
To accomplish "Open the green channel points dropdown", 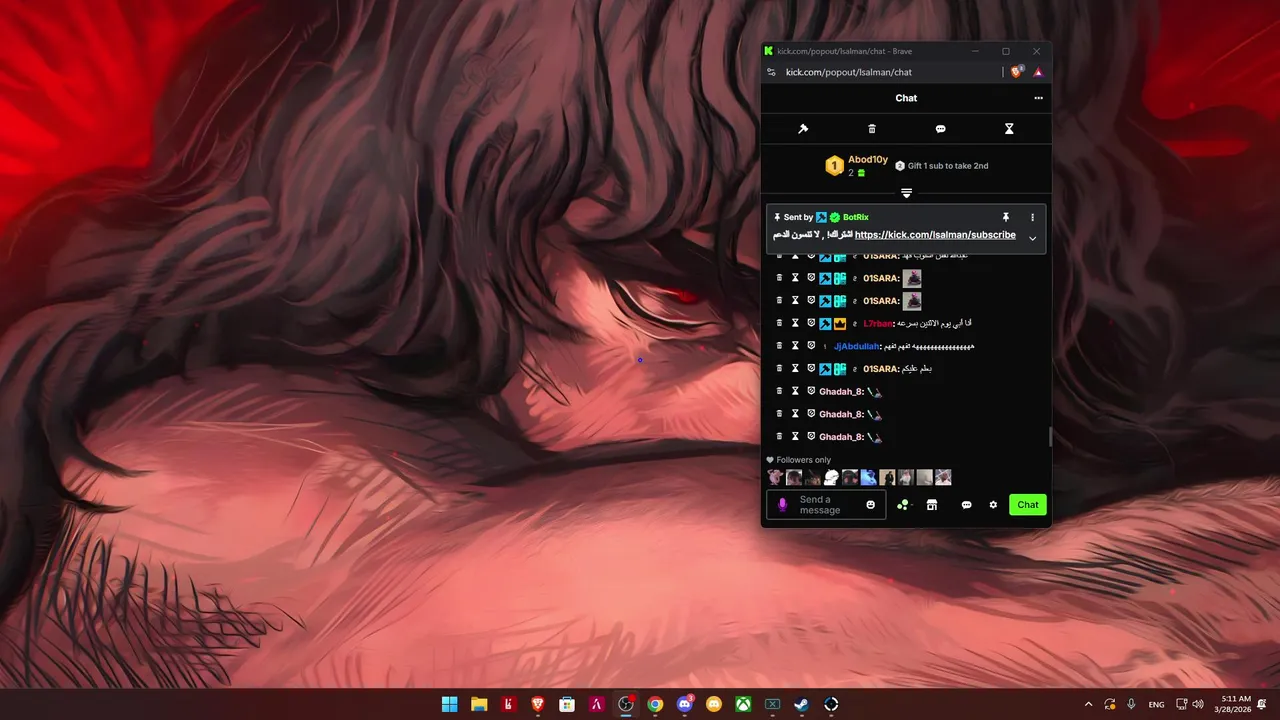I will [904, 505].
